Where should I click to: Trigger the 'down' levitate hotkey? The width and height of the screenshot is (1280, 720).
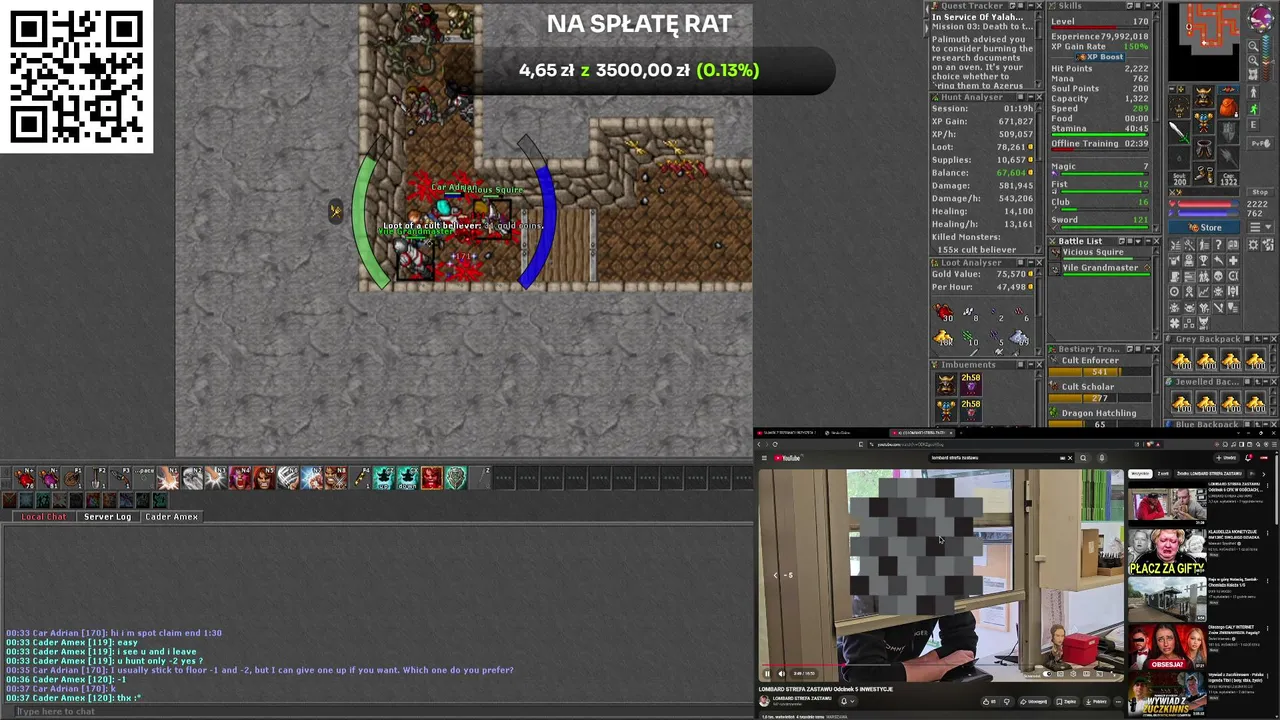coord(407,478)
